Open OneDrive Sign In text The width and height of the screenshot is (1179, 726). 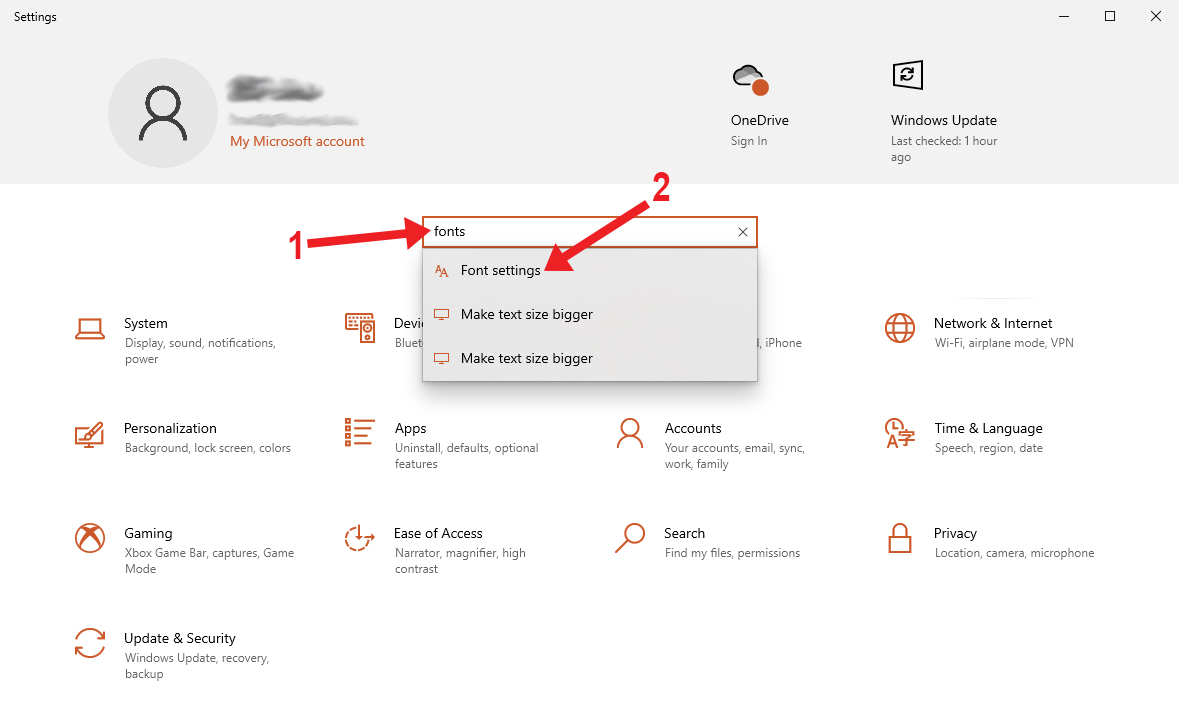tap(749, 141)
